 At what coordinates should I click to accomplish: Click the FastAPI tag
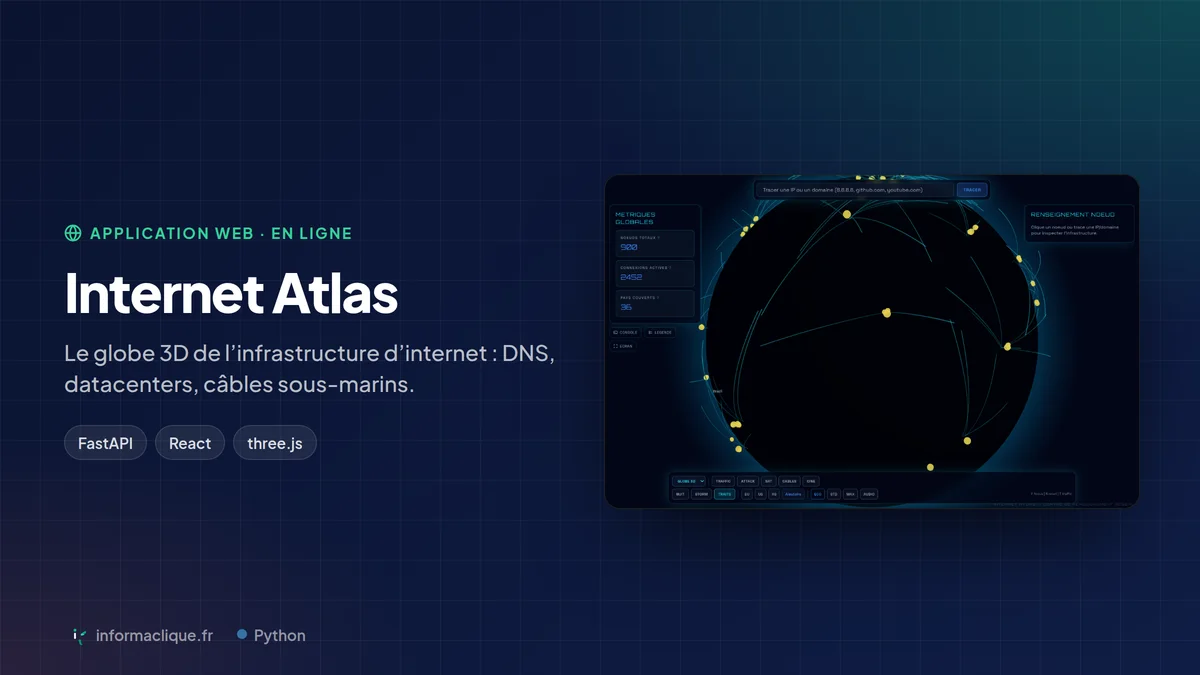pyautogui.click(x=105, y=443)
